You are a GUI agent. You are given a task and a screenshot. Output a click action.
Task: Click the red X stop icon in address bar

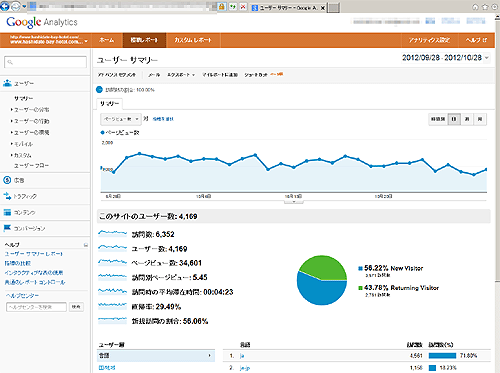point(243,6)
